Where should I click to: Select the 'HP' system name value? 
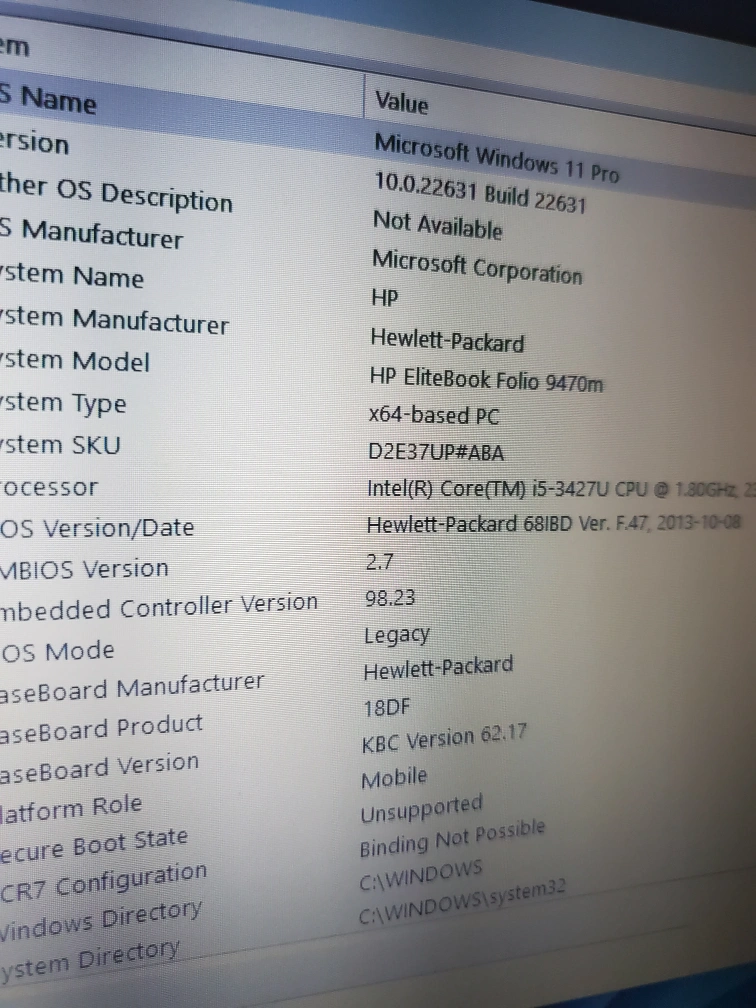tap(384, 298)
